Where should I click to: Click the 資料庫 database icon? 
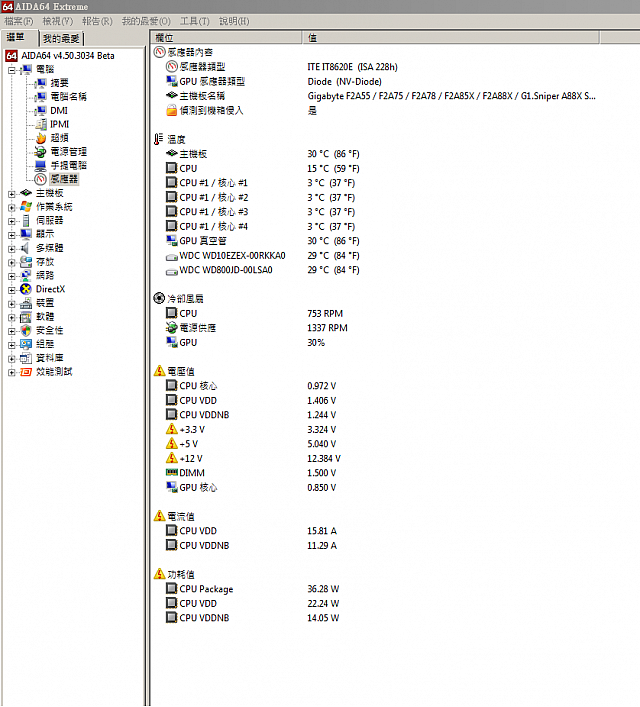pyautogui.click(x=26, y=358)
